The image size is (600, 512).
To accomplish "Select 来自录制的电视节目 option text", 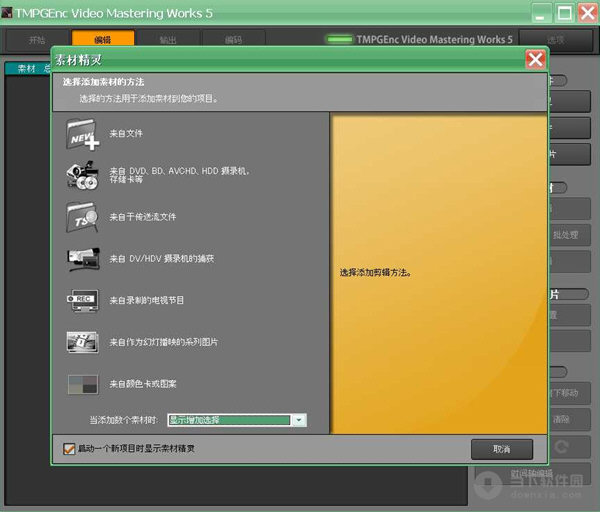I will tap(147, 300).
